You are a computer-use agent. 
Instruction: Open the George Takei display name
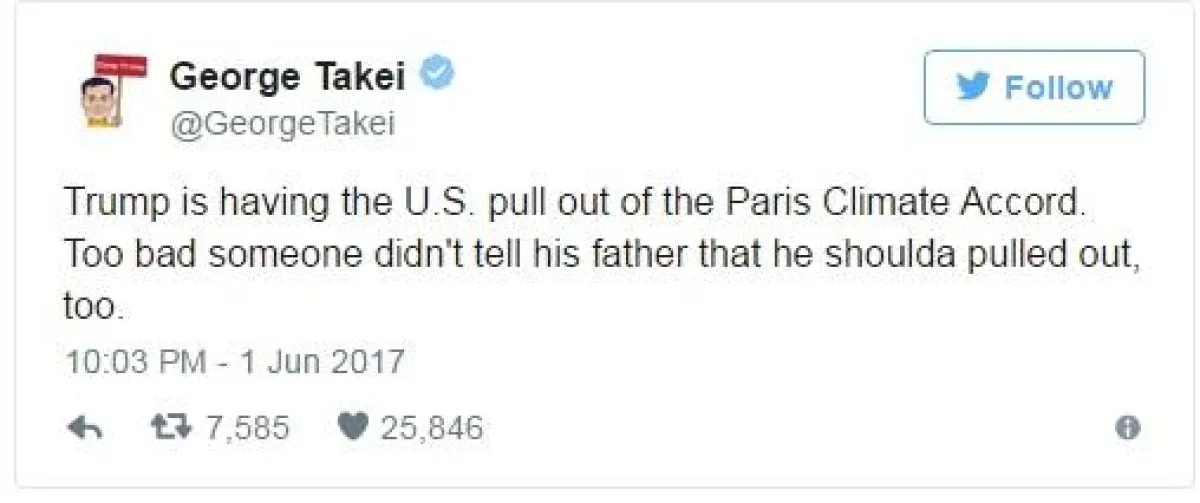tap(288, 76)
